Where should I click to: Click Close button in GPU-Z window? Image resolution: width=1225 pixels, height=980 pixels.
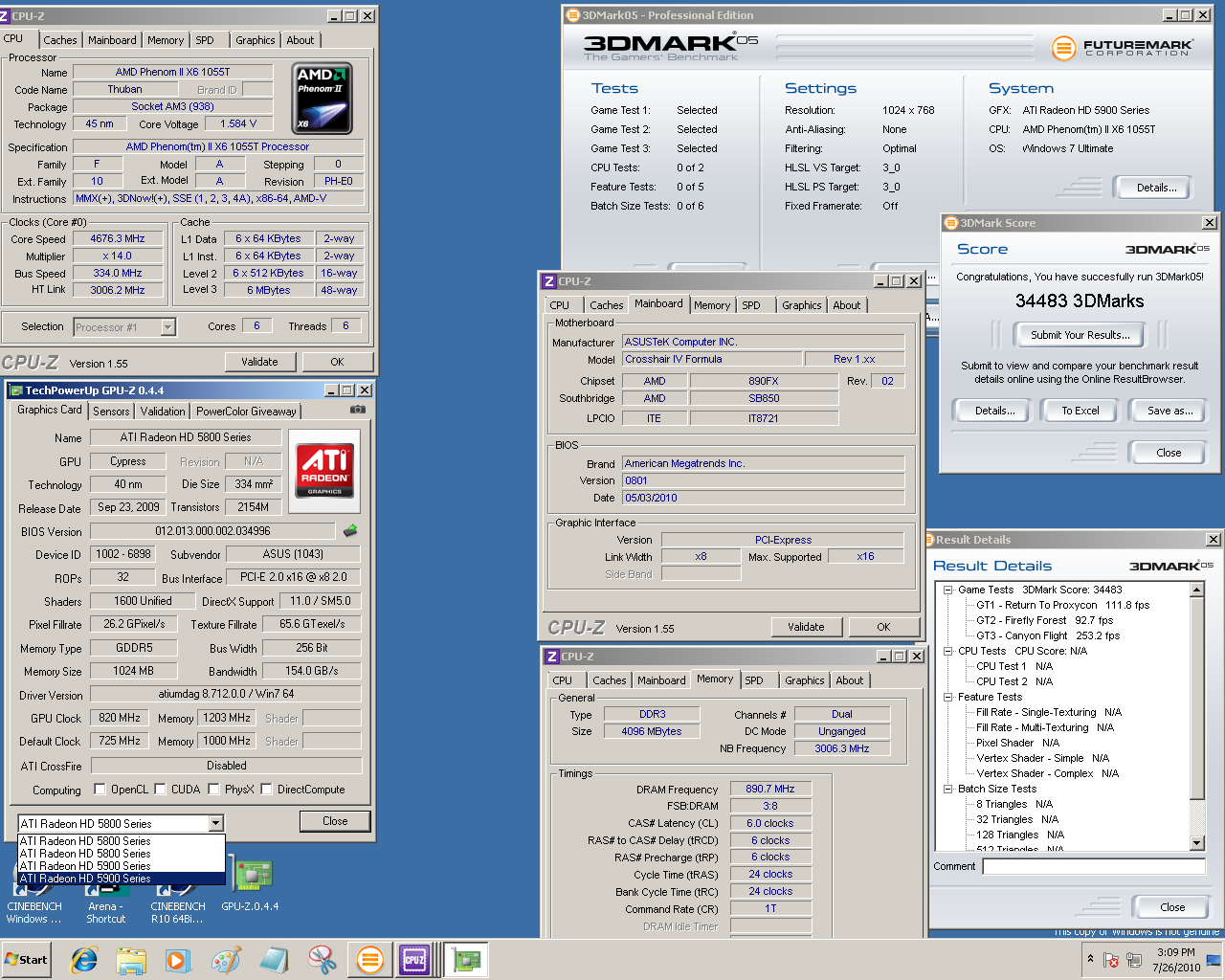[x=335, y=821]
